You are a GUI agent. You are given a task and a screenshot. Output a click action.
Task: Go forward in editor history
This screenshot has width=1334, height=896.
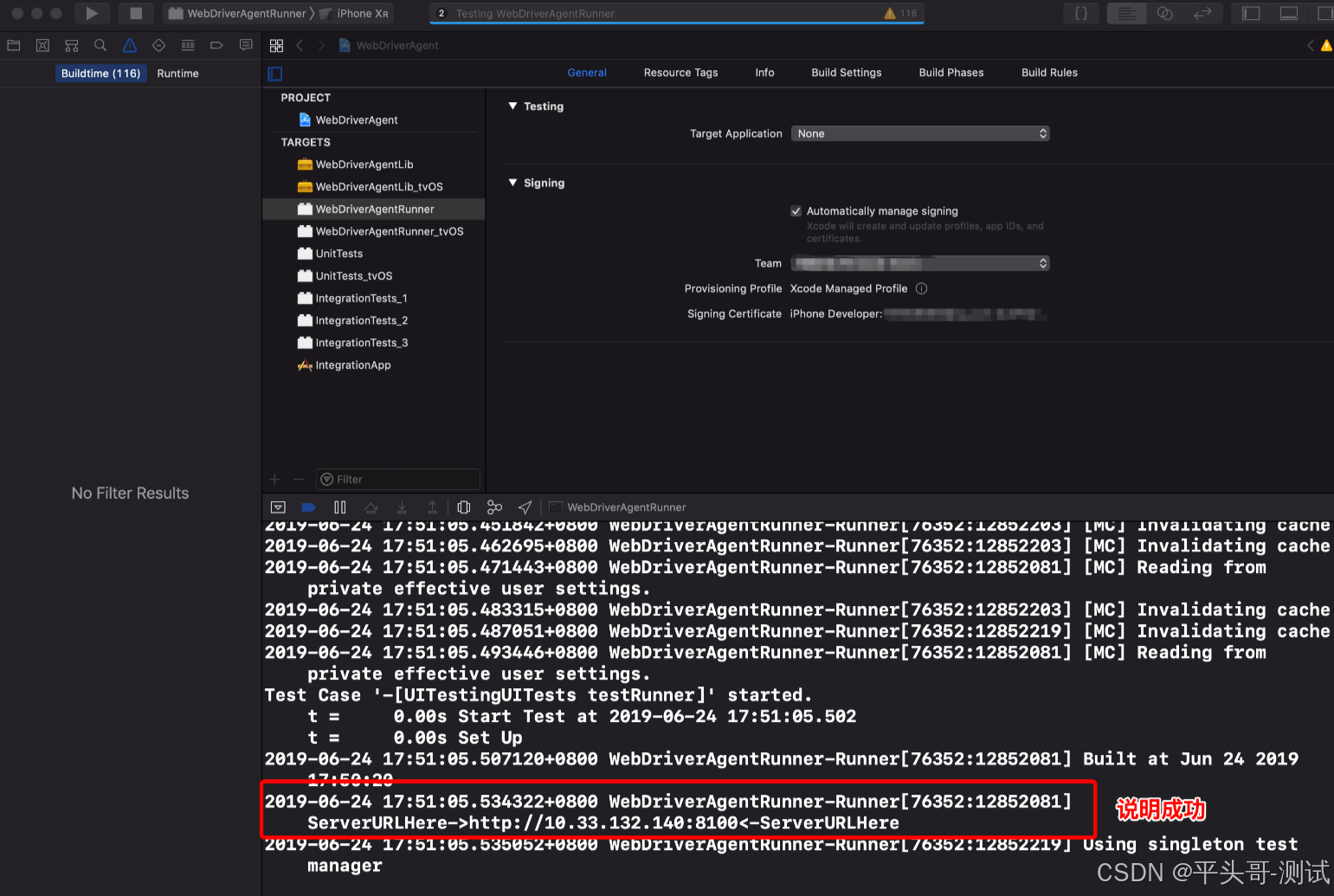[321, 45]
